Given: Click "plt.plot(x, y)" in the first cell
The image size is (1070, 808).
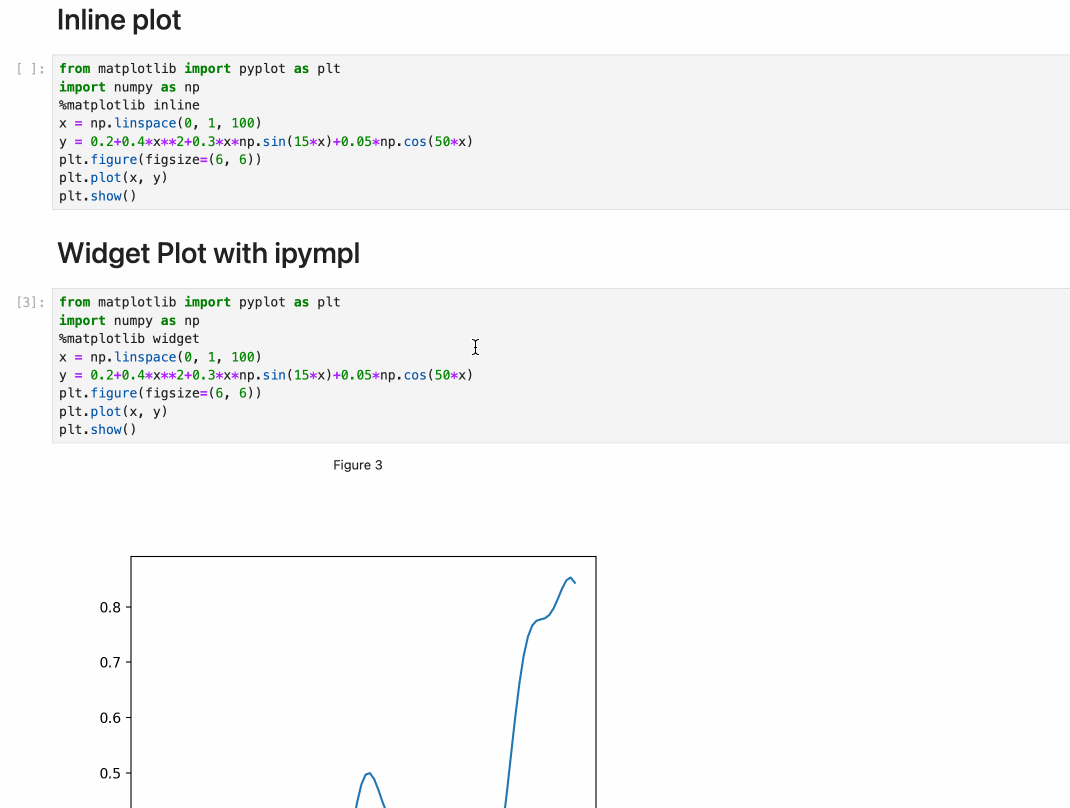Looking at the screenshot, I should pyautogui.click(x=113, y=178).
